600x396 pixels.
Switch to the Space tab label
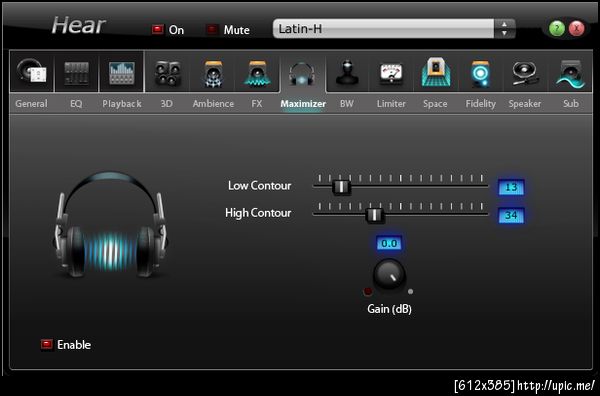pos(435,104)
